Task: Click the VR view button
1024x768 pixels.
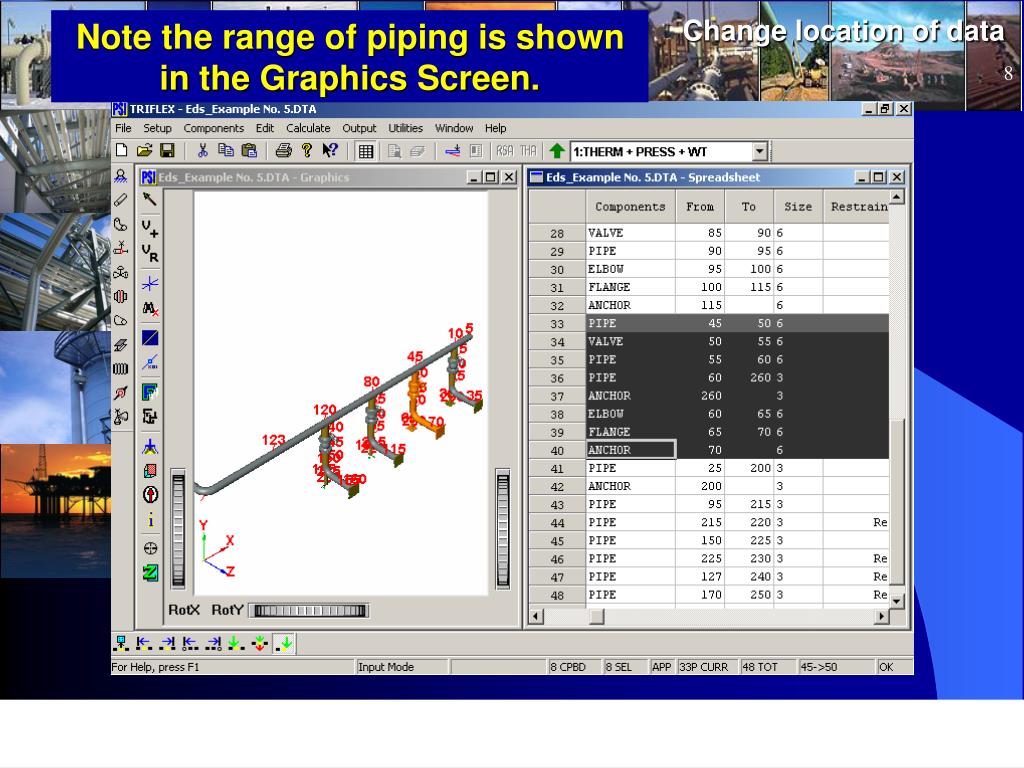Action: pyautogui.click(x=150, y=253)
